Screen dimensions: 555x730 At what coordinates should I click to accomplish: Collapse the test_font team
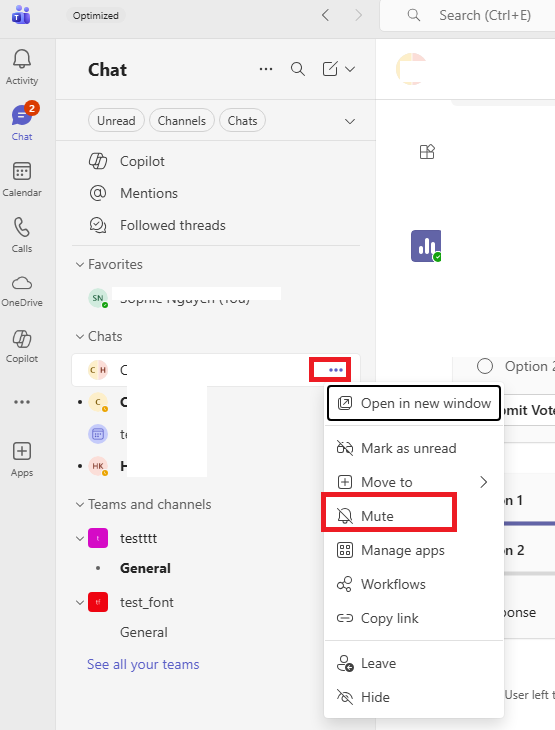[80, 602]
